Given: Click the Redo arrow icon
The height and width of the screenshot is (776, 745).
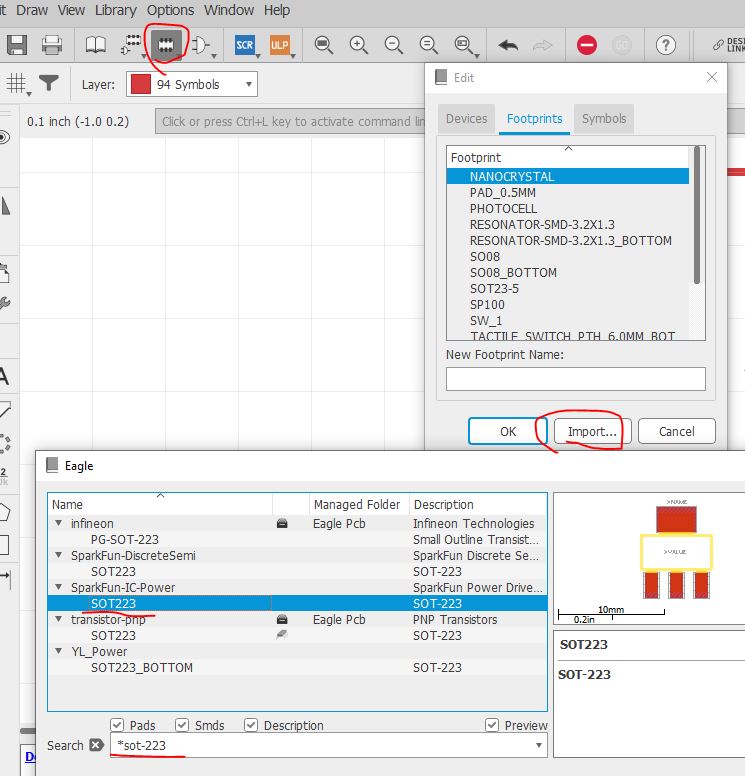Looking at the screenshot, I should [x=543, y=46].
